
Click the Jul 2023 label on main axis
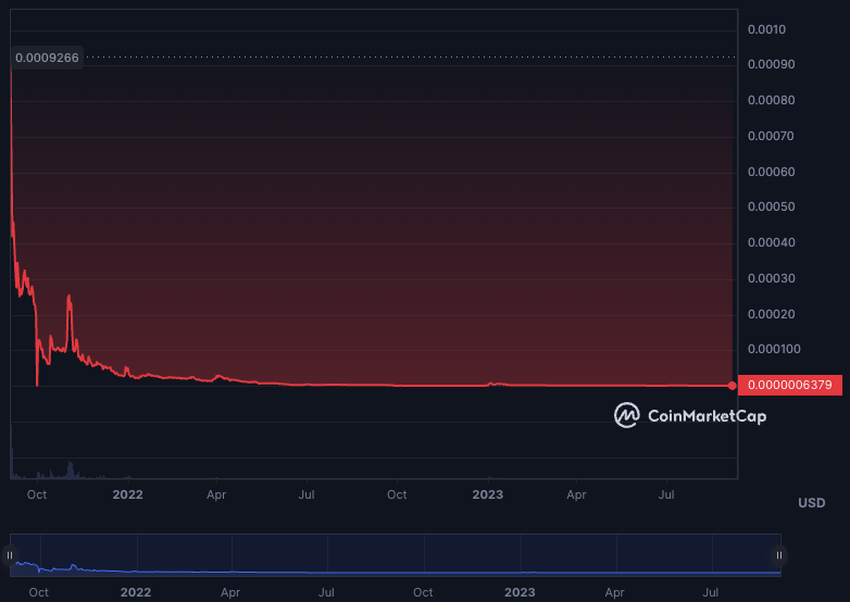666,495
